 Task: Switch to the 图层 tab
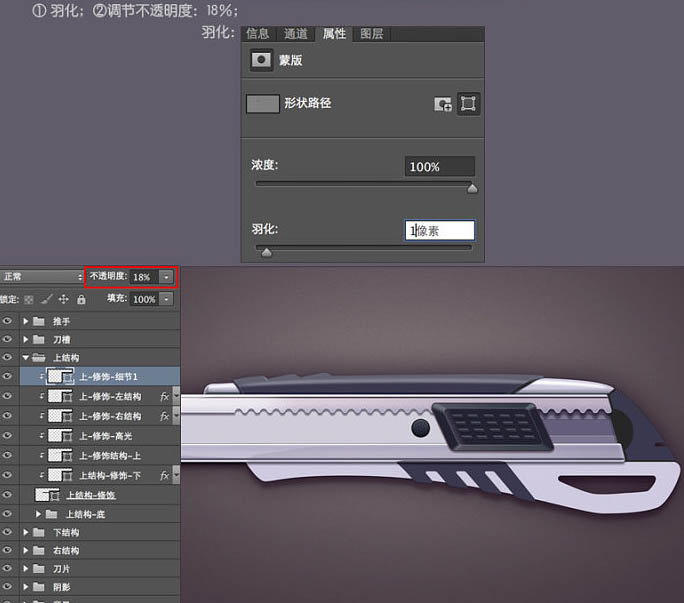[x=372, y=34]
